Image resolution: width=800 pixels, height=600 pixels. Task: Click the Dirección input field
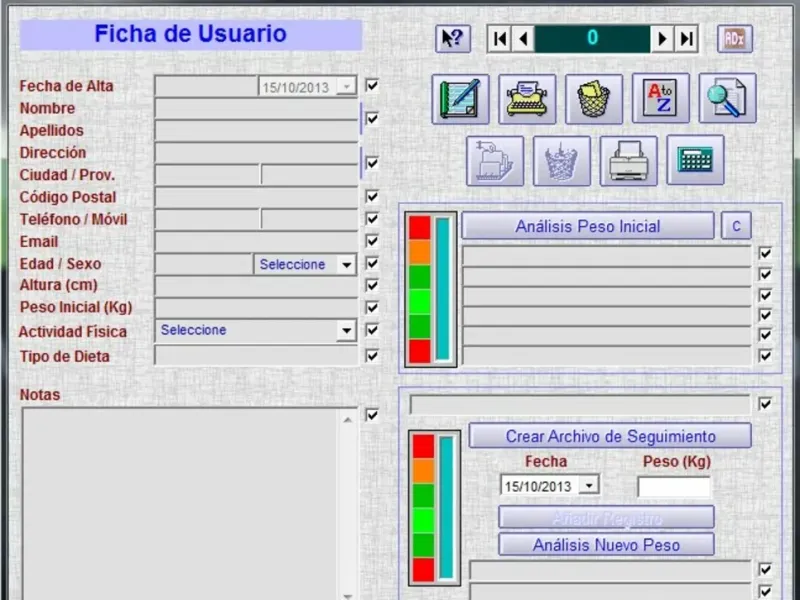point(257,153)
